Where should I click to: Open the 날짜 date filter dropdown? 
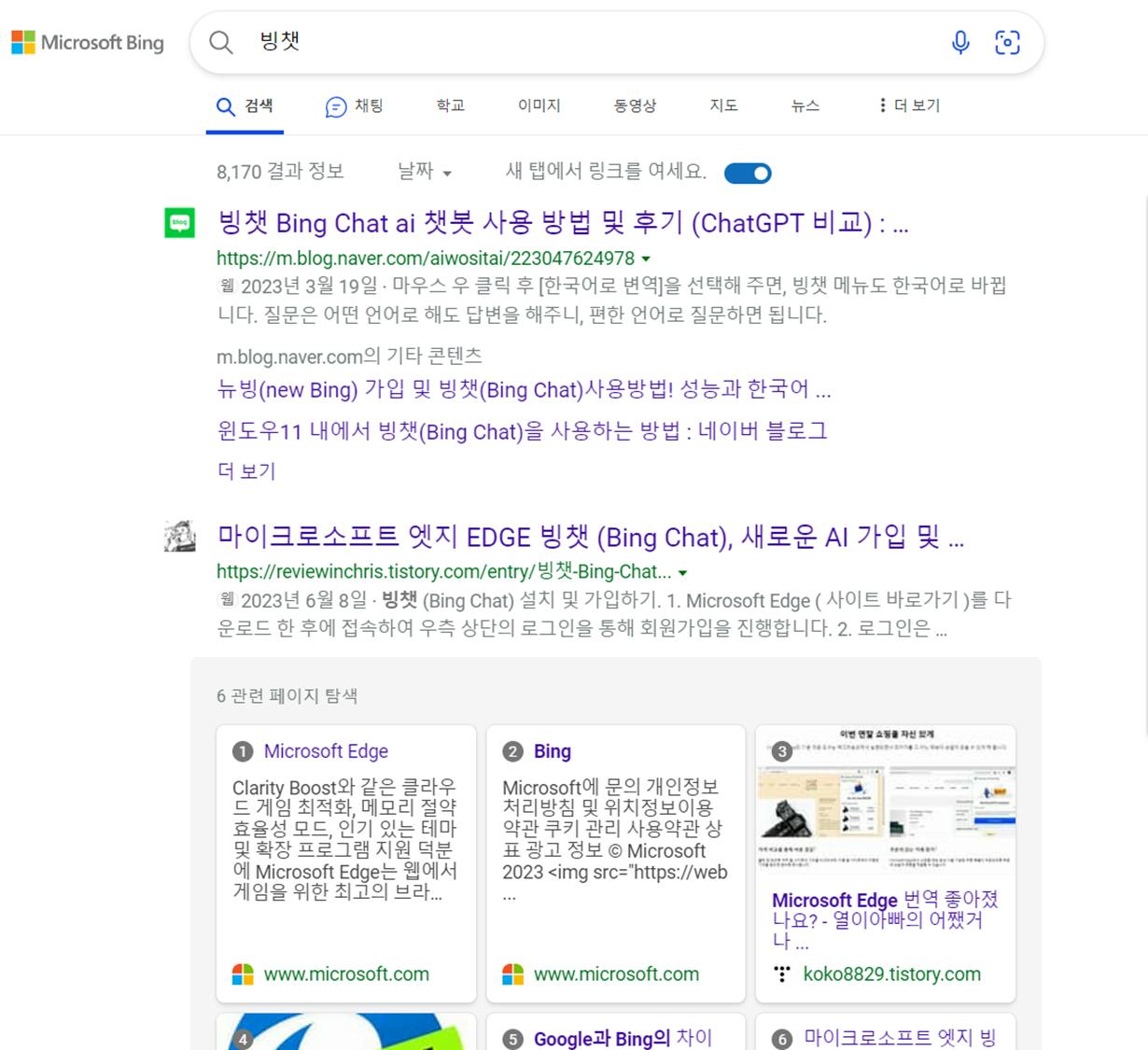tap(425, 172)
